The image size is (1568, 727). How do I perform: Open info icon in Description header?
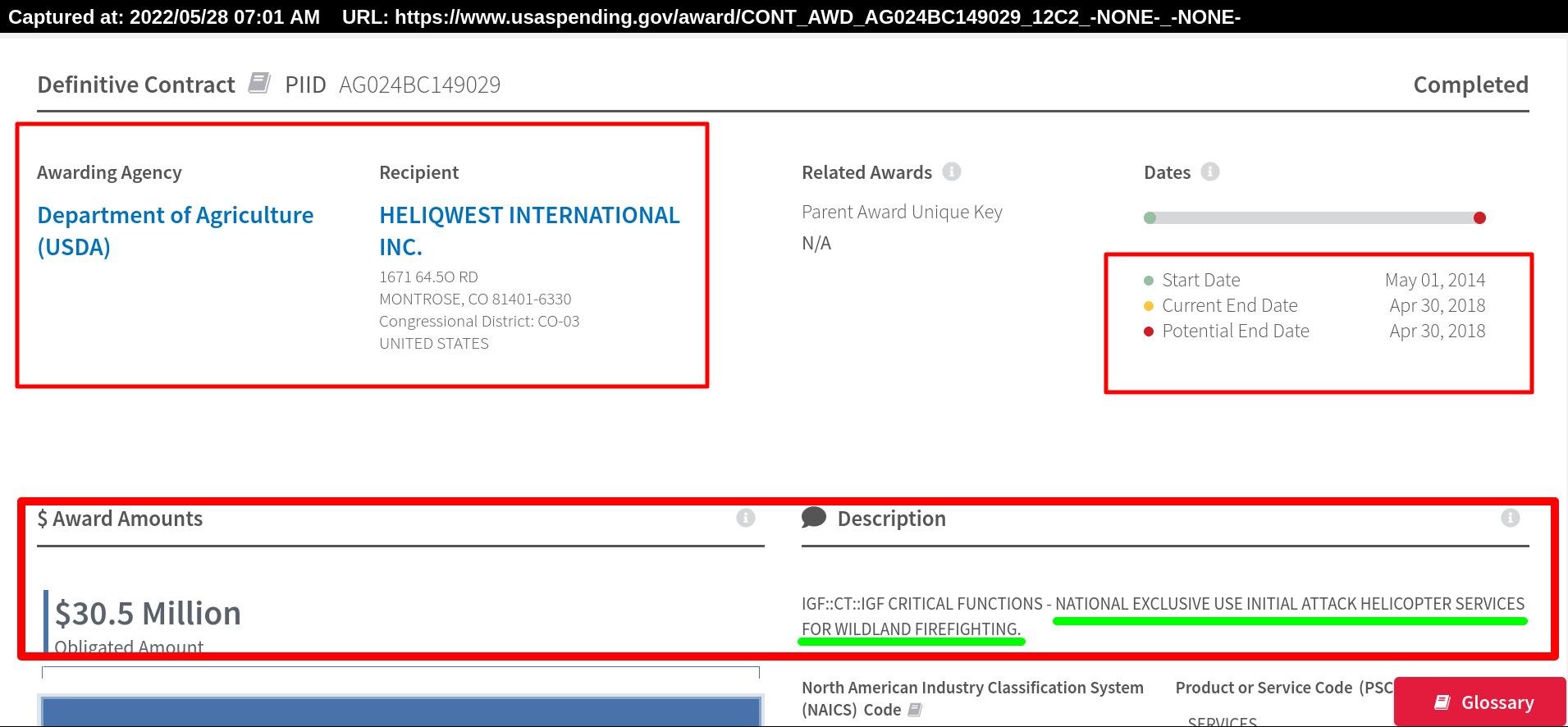pyautogui.click(x=1511, y=518)
